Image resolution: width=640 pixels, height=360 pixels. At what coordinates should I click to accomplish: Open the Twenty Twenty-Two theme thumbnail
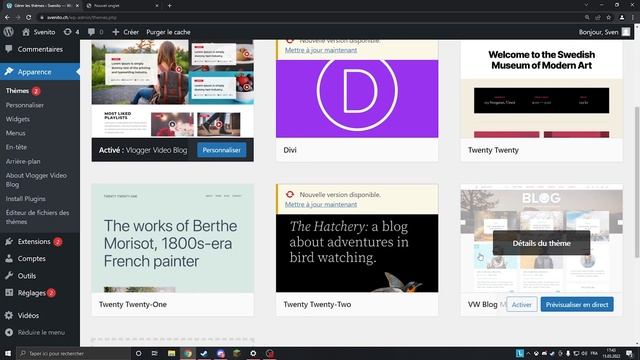click(357, 253)
